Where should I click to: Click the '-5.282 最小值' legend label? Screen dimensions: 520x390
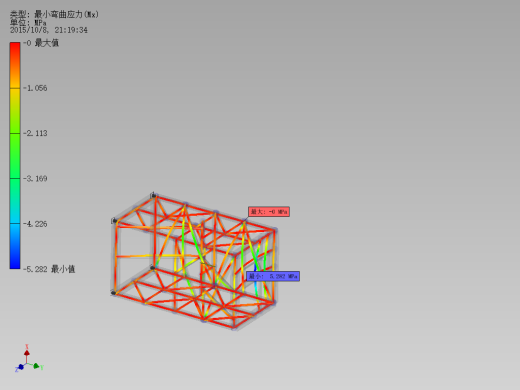(x=49, y=269)
